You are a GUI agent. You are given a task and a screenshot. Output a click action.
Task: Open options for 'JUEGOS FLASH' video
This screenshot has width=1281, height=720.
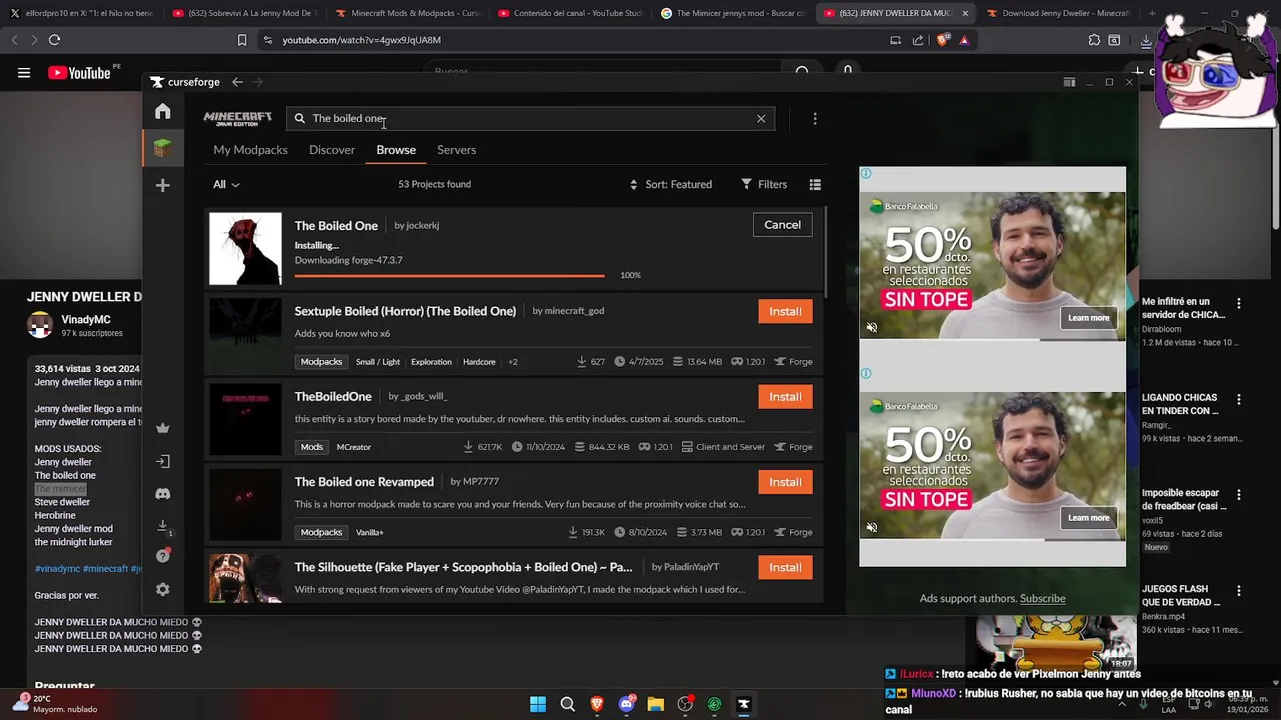click(x=1238, y=590)
